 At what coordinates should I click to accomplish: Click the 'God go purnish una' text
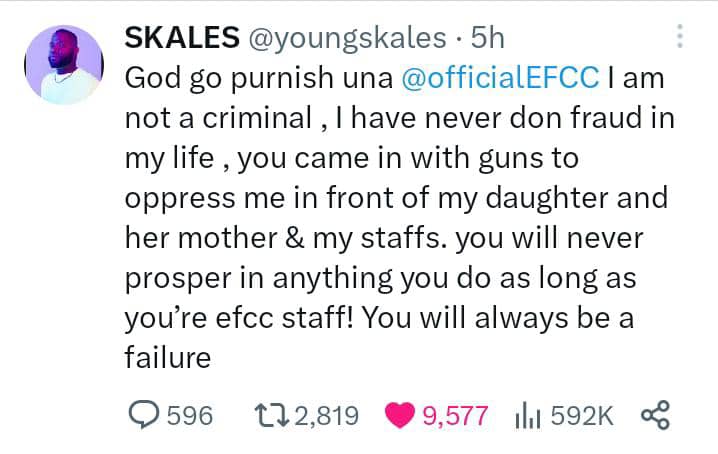[259, 77]
